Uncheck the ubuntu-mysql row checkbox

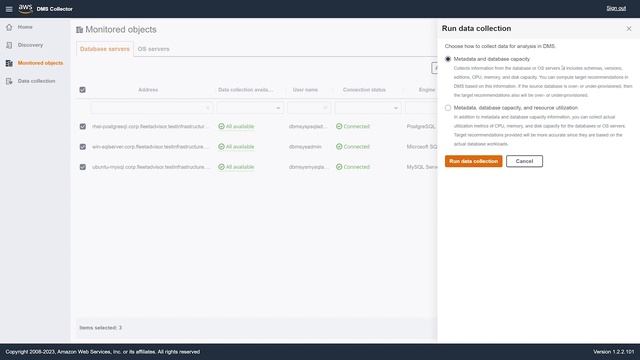coord(82,167)
